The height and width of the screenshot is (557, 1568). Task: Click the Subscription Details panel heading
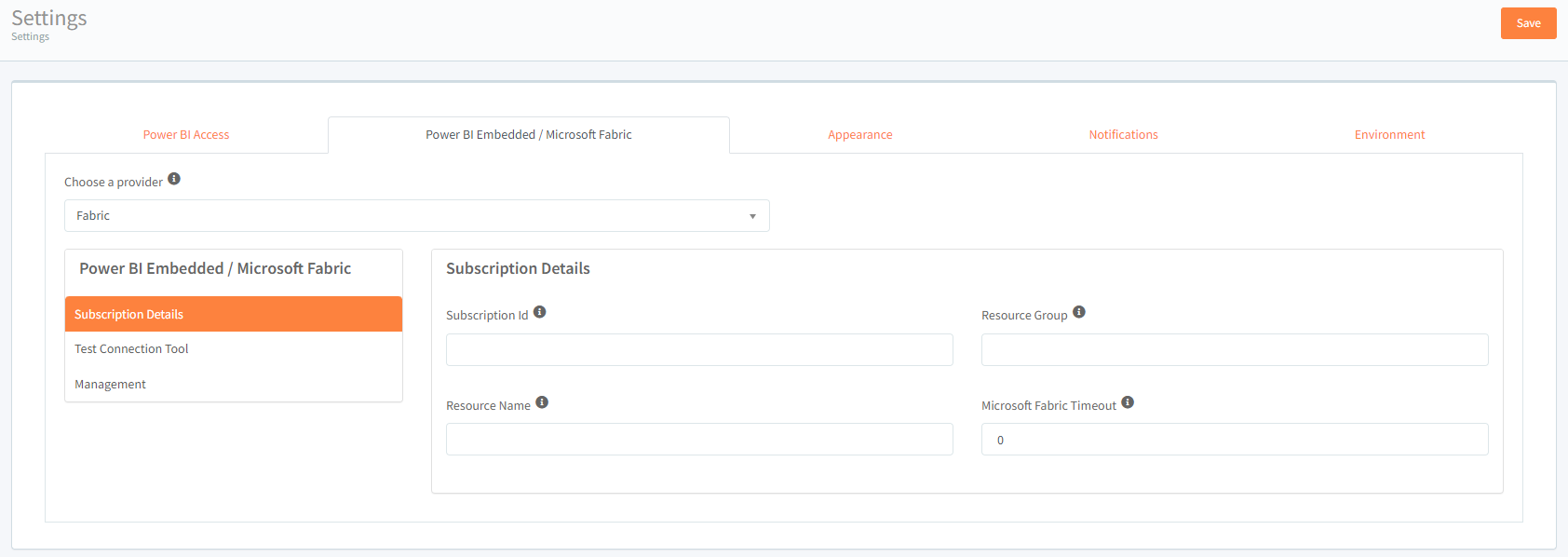[x=518, y=268]
